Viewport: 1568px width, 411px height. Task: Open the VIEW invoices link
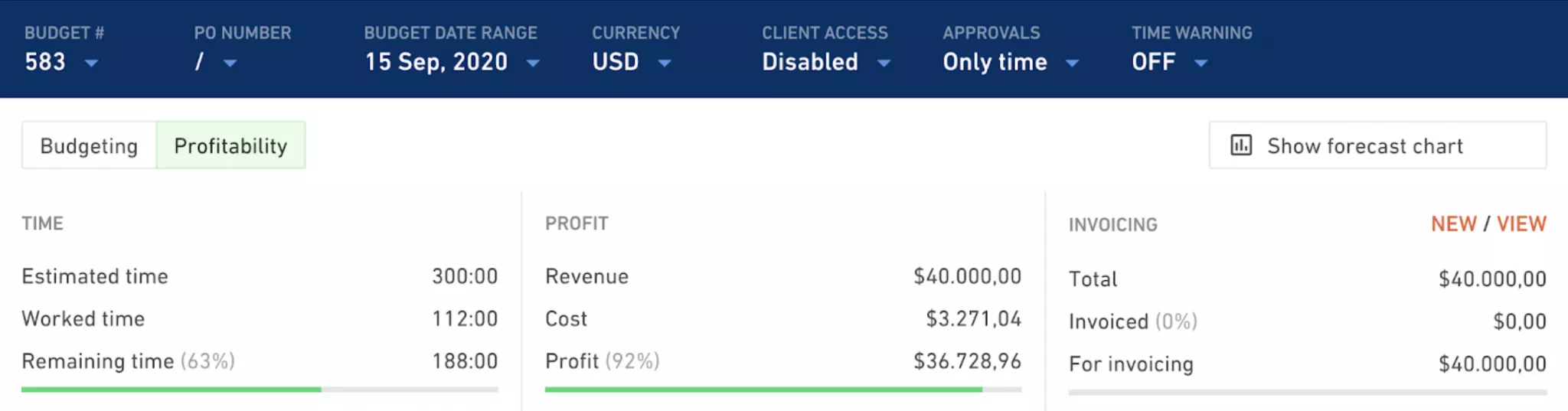(x=1521, y=224)
